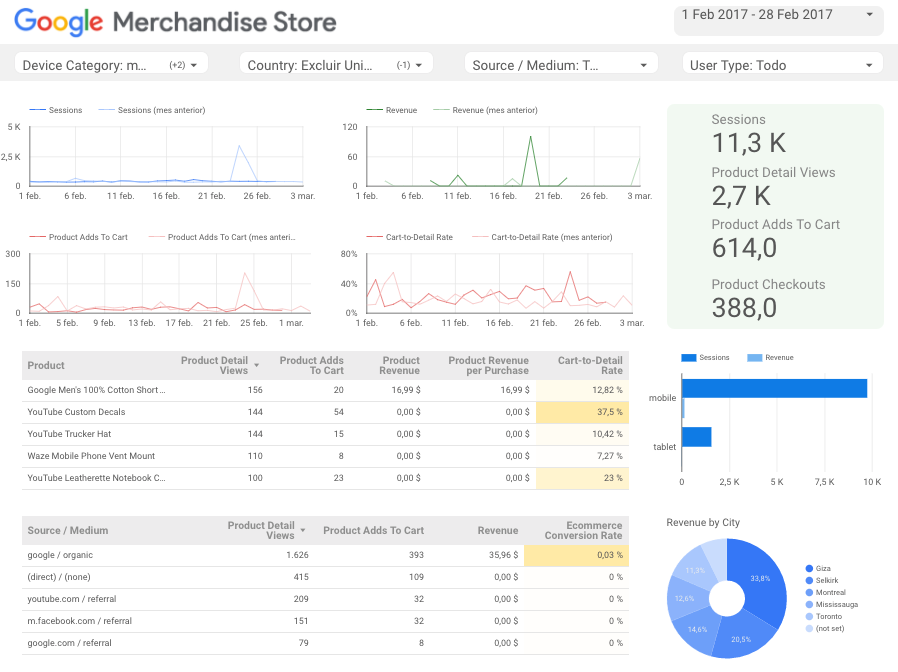Screen dimensions: 898x672
Task: Click the Revenue peak on the revenue chart
Action: [531, 136]
